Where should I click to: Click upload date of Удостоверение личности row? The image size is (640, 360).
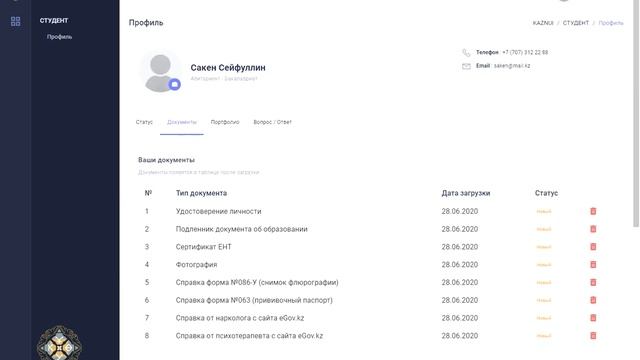[460, 211]
